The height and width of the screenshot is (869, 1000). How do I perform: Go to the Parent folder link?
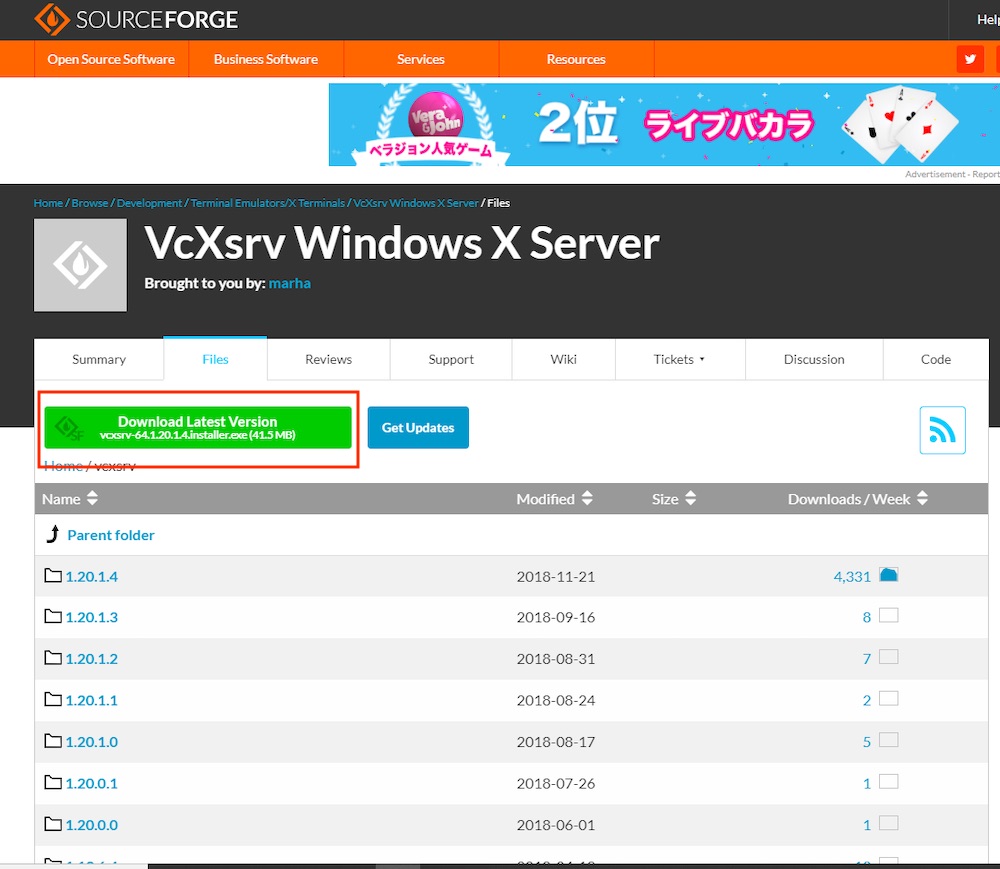(x=111, y=535)
